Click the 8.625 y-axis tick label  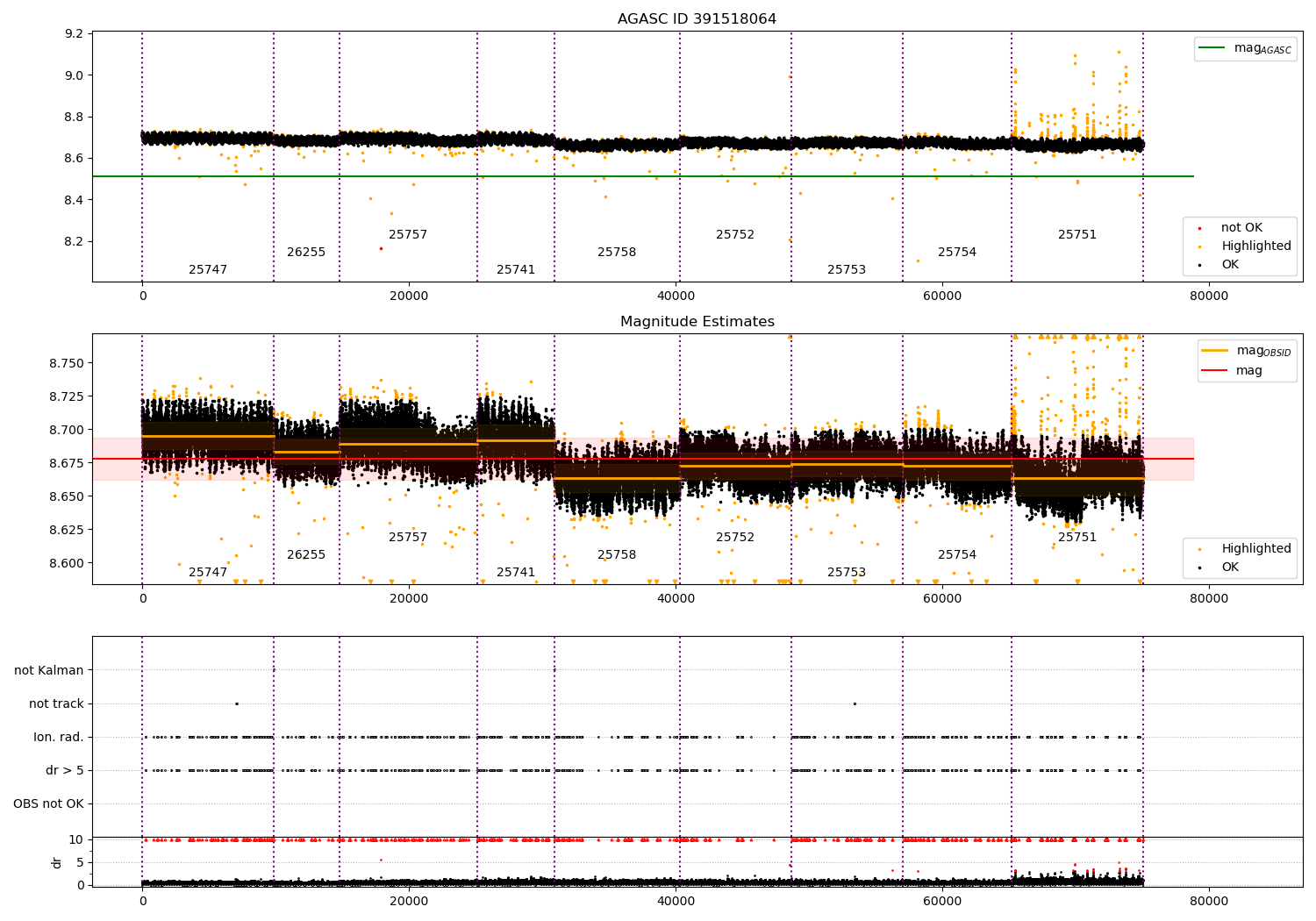coord(68,530)
